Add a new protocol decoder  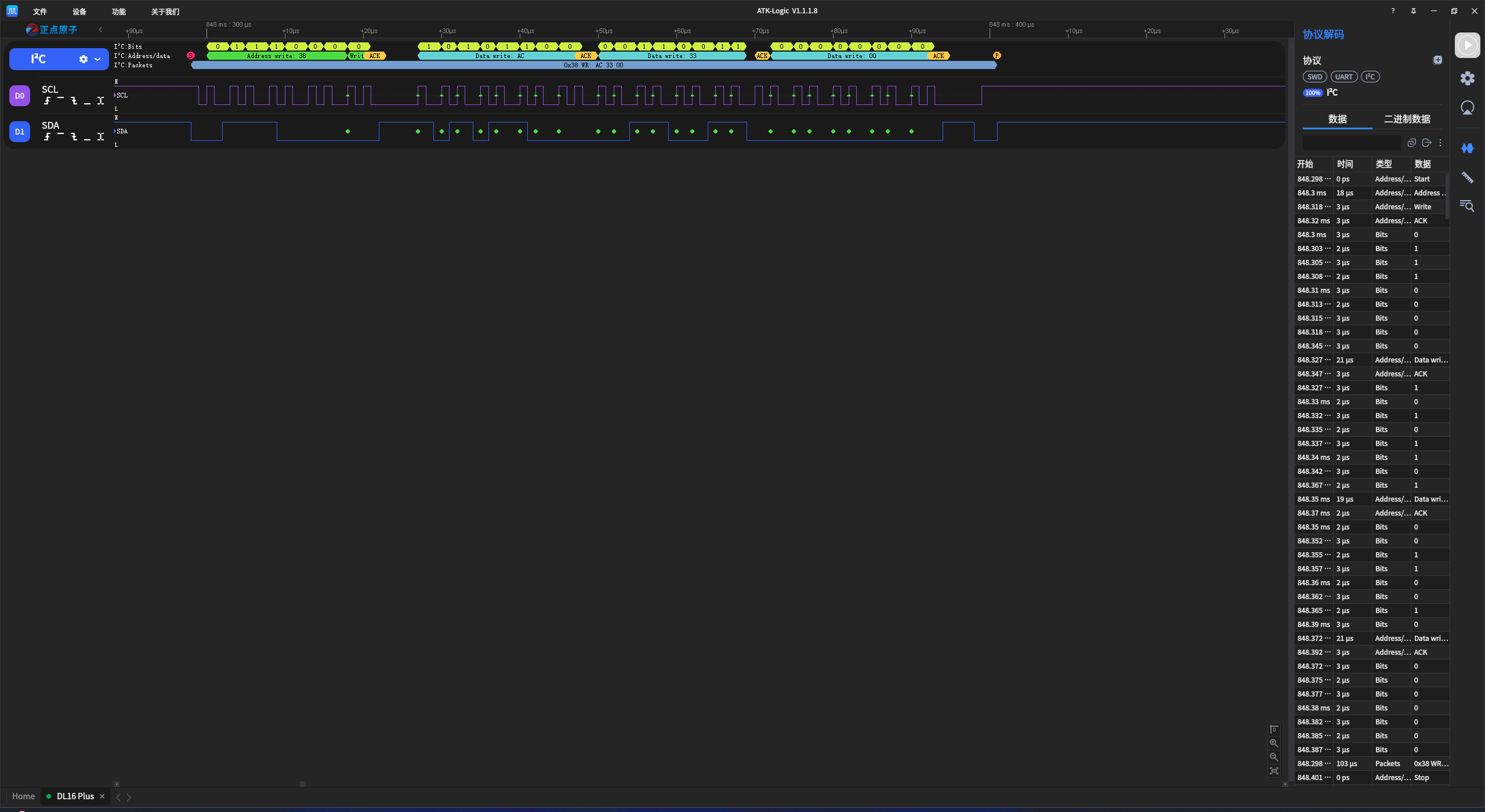1437,60
